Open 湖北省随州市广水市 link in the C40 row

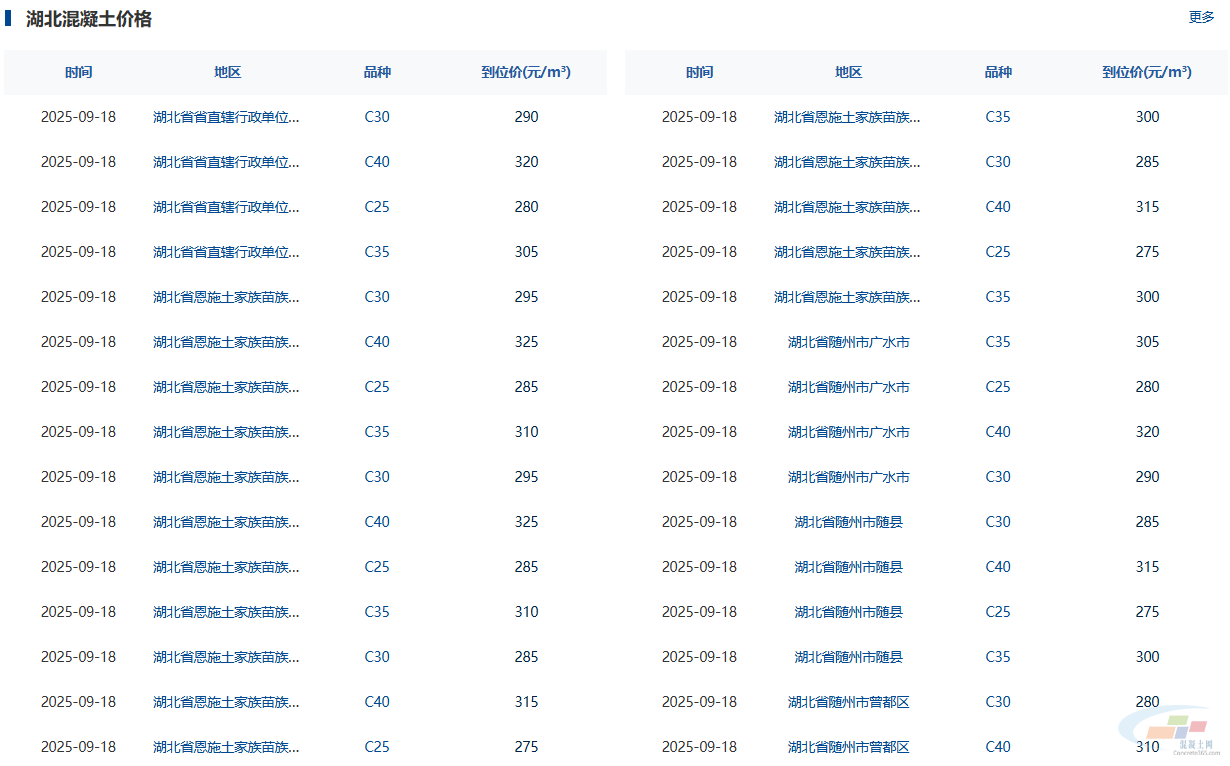click(x=848, y=432)
